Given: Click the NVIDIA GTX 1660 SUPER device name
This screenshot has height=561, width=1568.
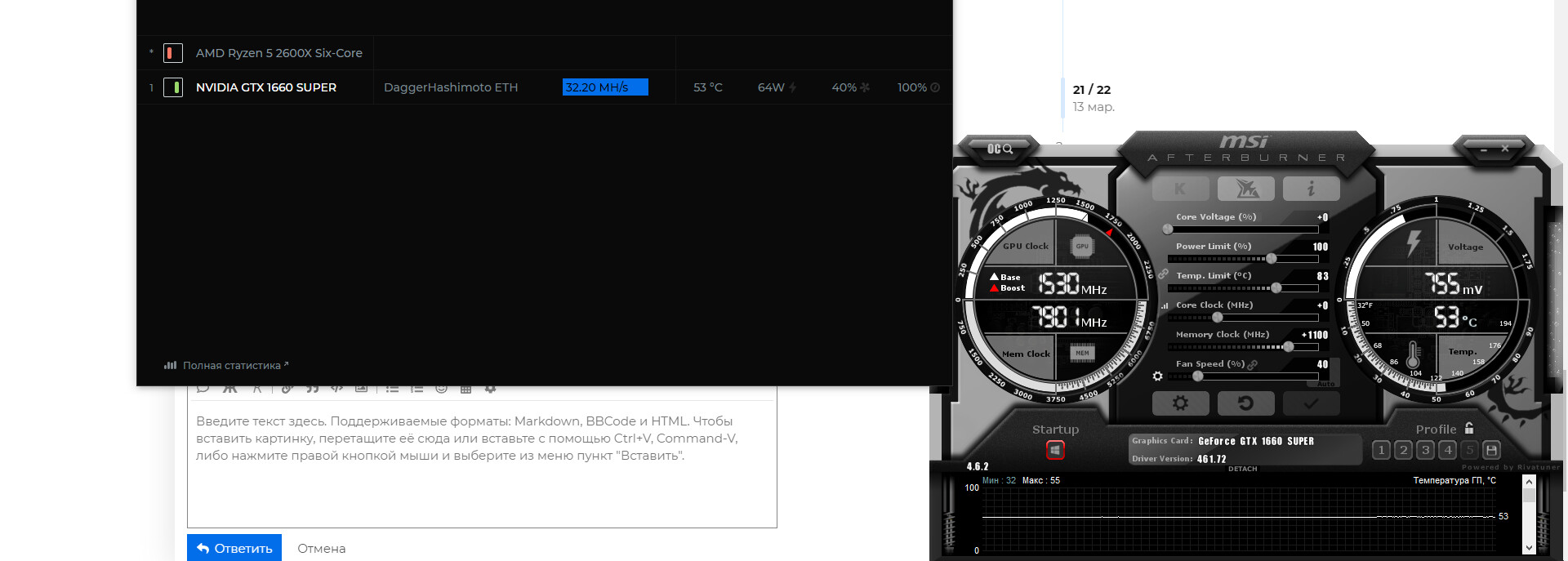Looking at the screenshot, I should (266, 87).
